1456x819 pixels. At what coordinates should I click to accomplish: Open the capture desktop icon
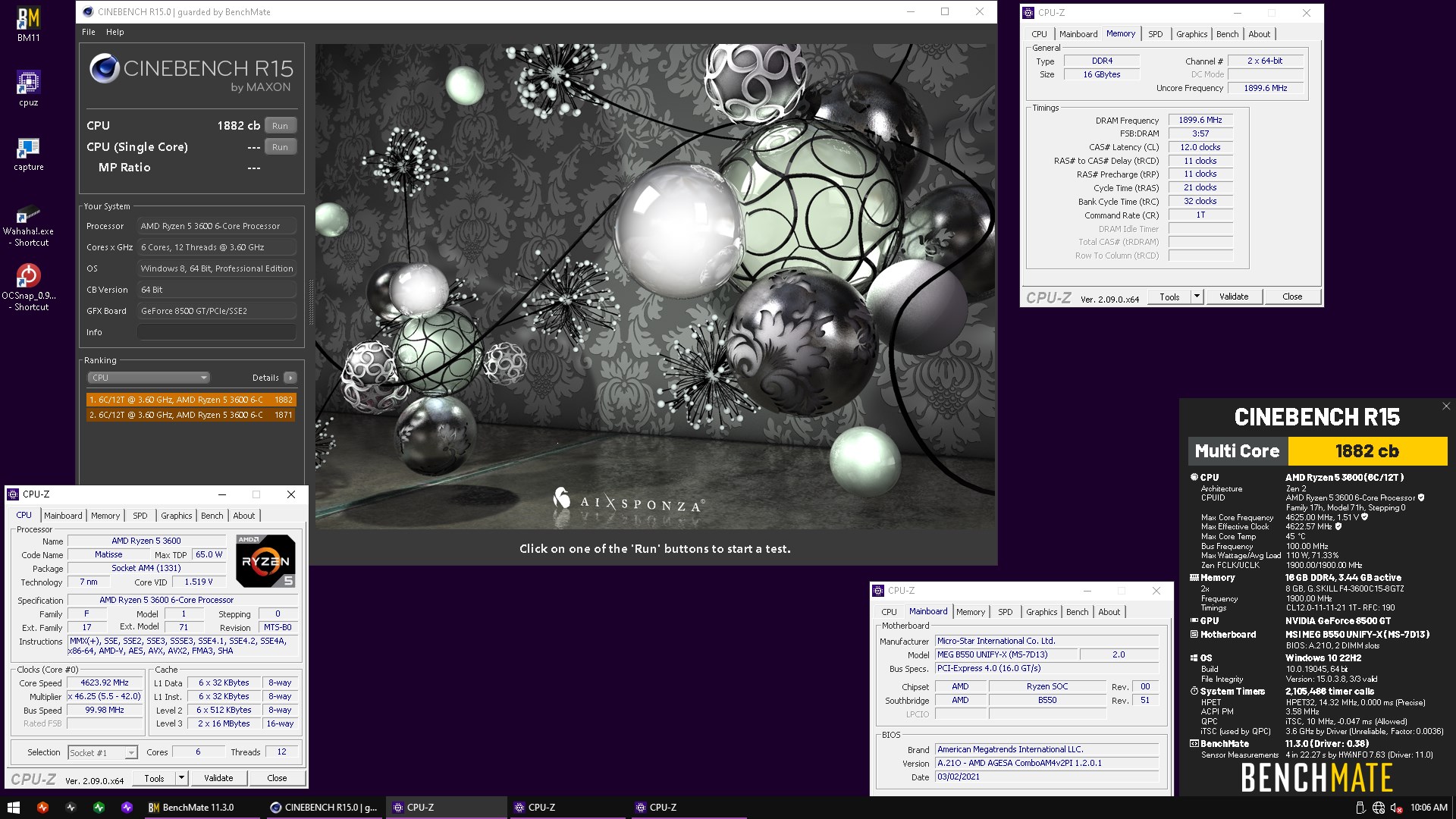tap(28, 153)
